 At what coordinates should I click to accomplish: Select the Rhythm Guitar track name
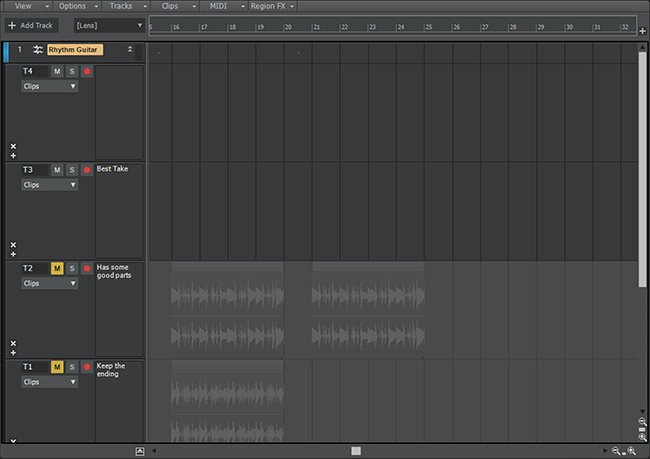[75, 50]
